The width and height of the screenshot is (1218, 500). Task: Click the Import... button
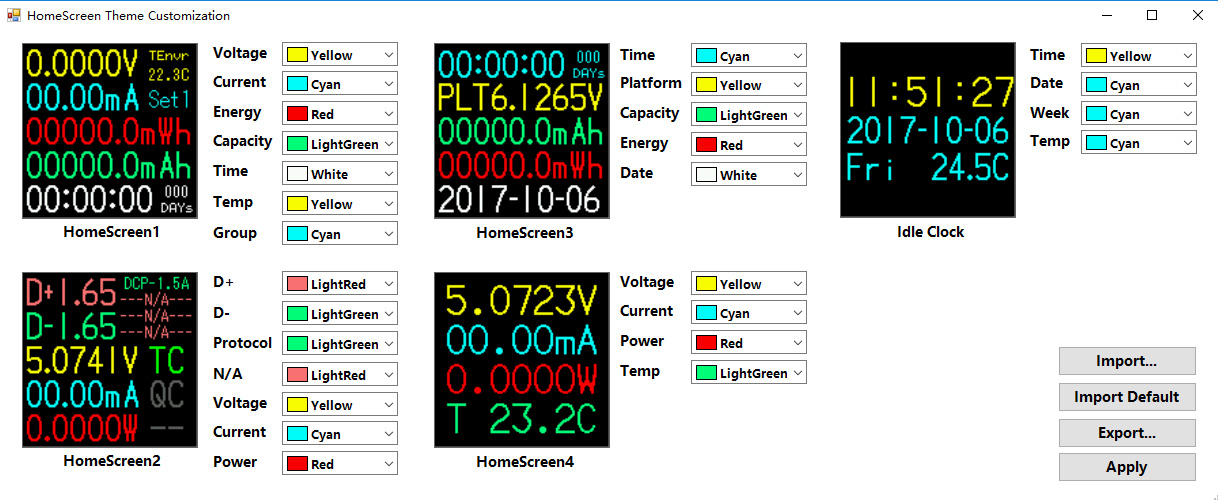click(1127, 361)
